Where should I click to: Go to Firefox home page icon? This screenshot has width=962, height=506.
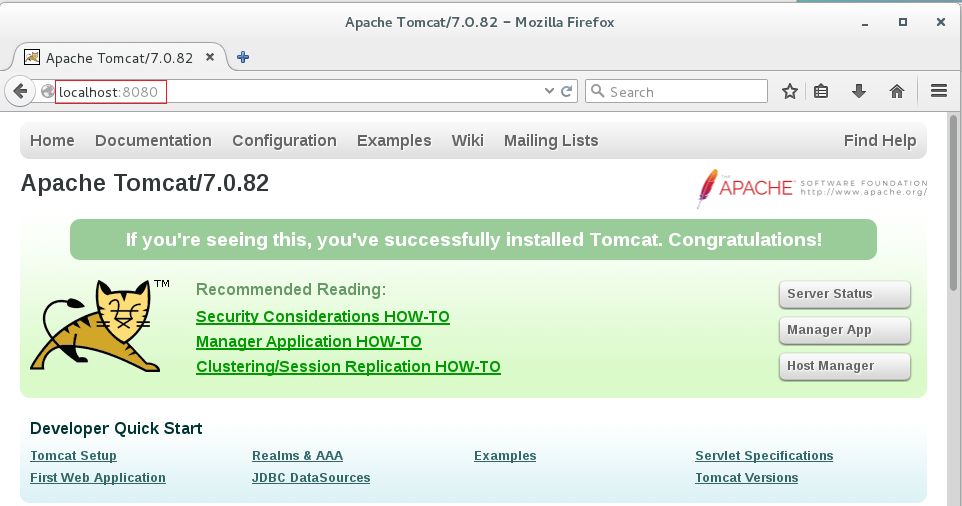tap(897, 91)
